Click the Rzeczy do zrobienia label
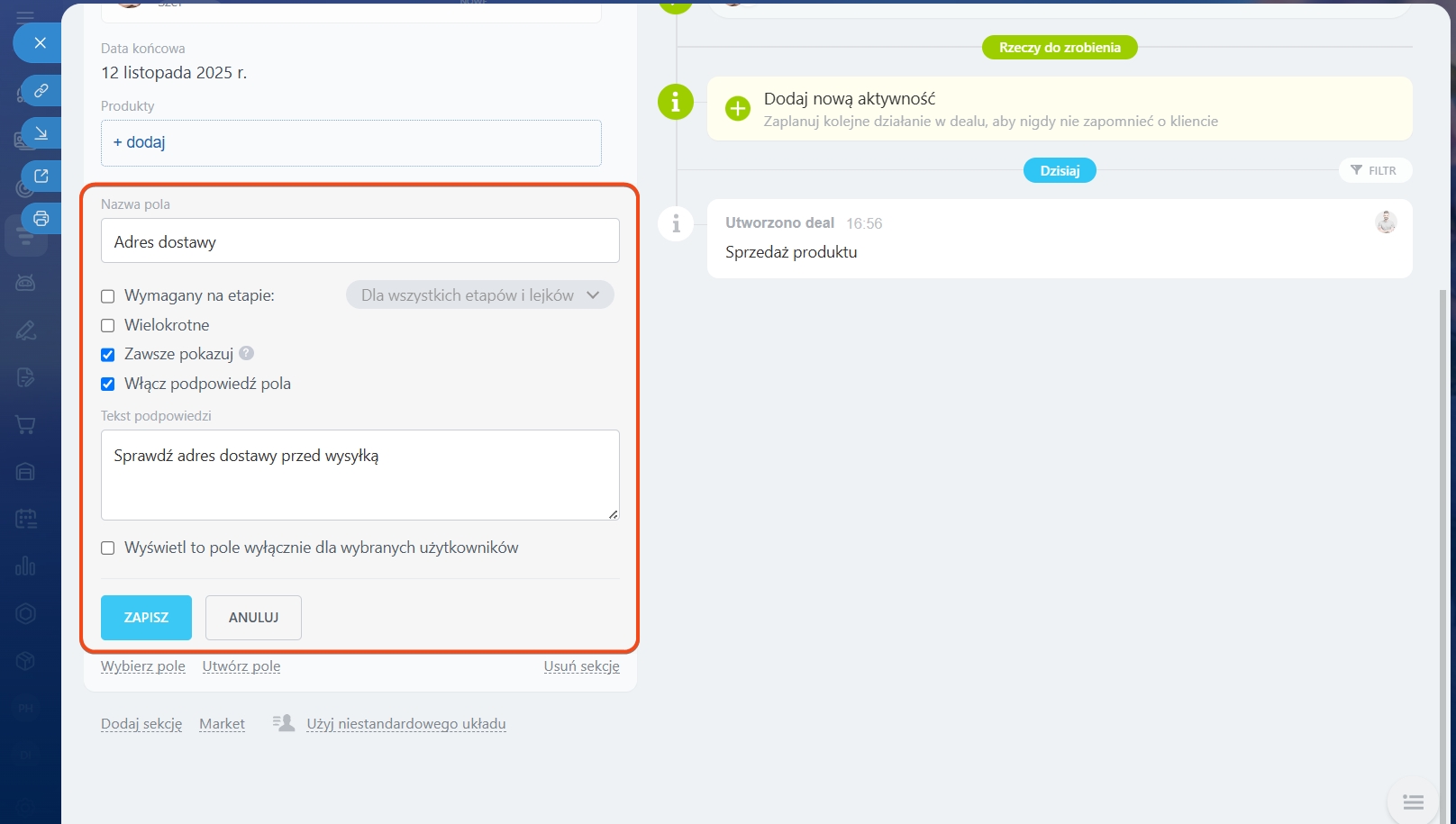The height and width of the screenshot is (824, 1456). [x=1060, y=48]
